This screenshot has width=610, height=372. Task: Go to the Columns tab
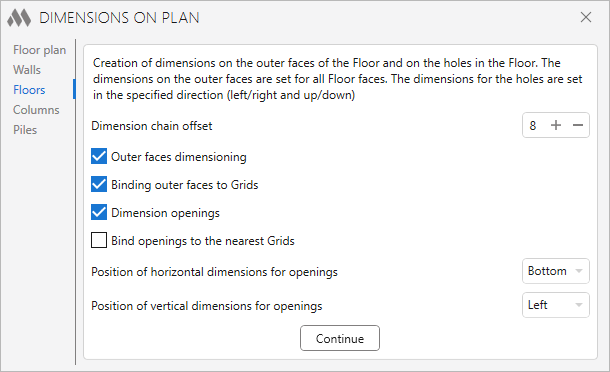click(x=36, y=110)
